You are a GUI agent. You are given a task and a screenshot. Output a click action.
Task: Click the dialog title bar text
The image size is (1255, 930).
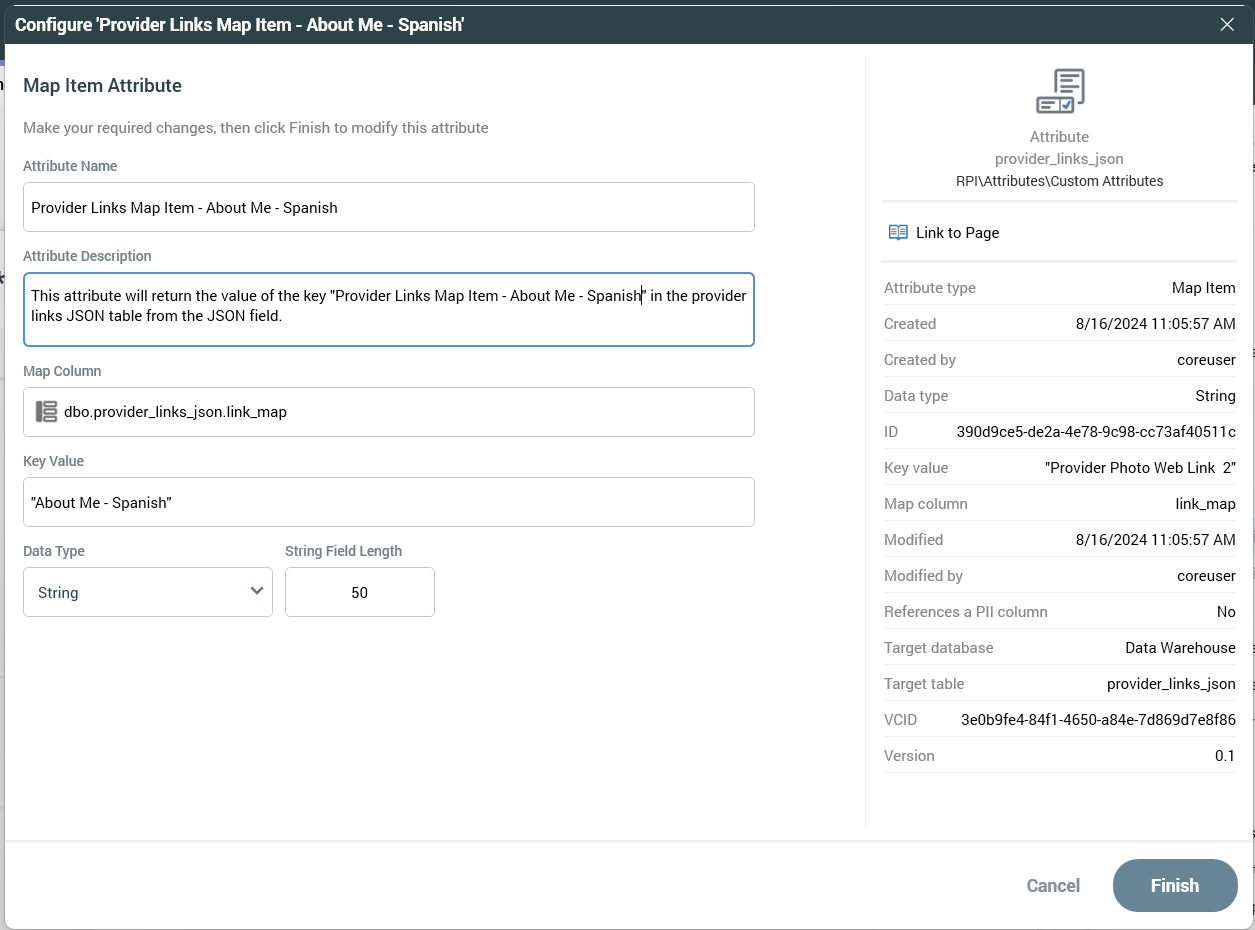tap(239, 25)
